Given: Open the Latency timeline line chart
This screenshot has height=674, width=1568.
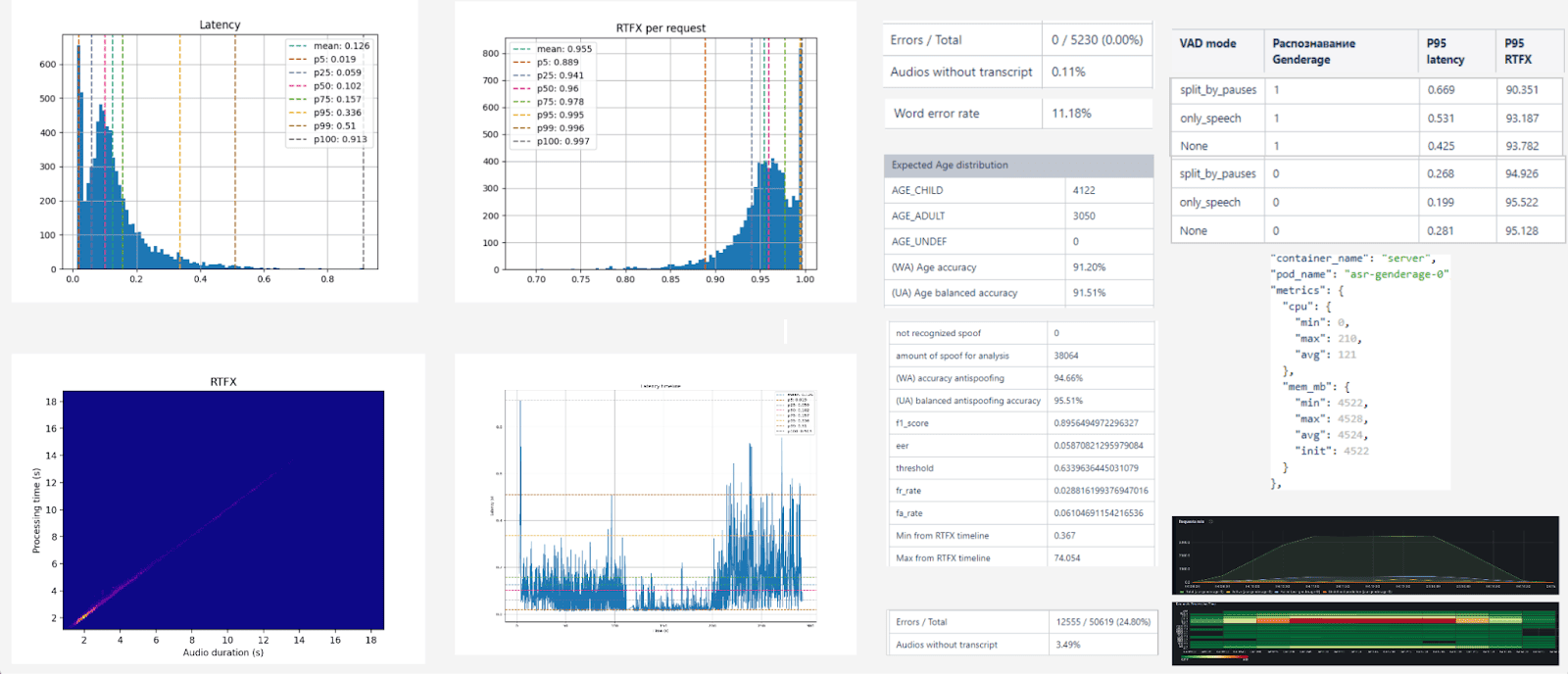Looking at the screenshot, I should coord(655,505).
